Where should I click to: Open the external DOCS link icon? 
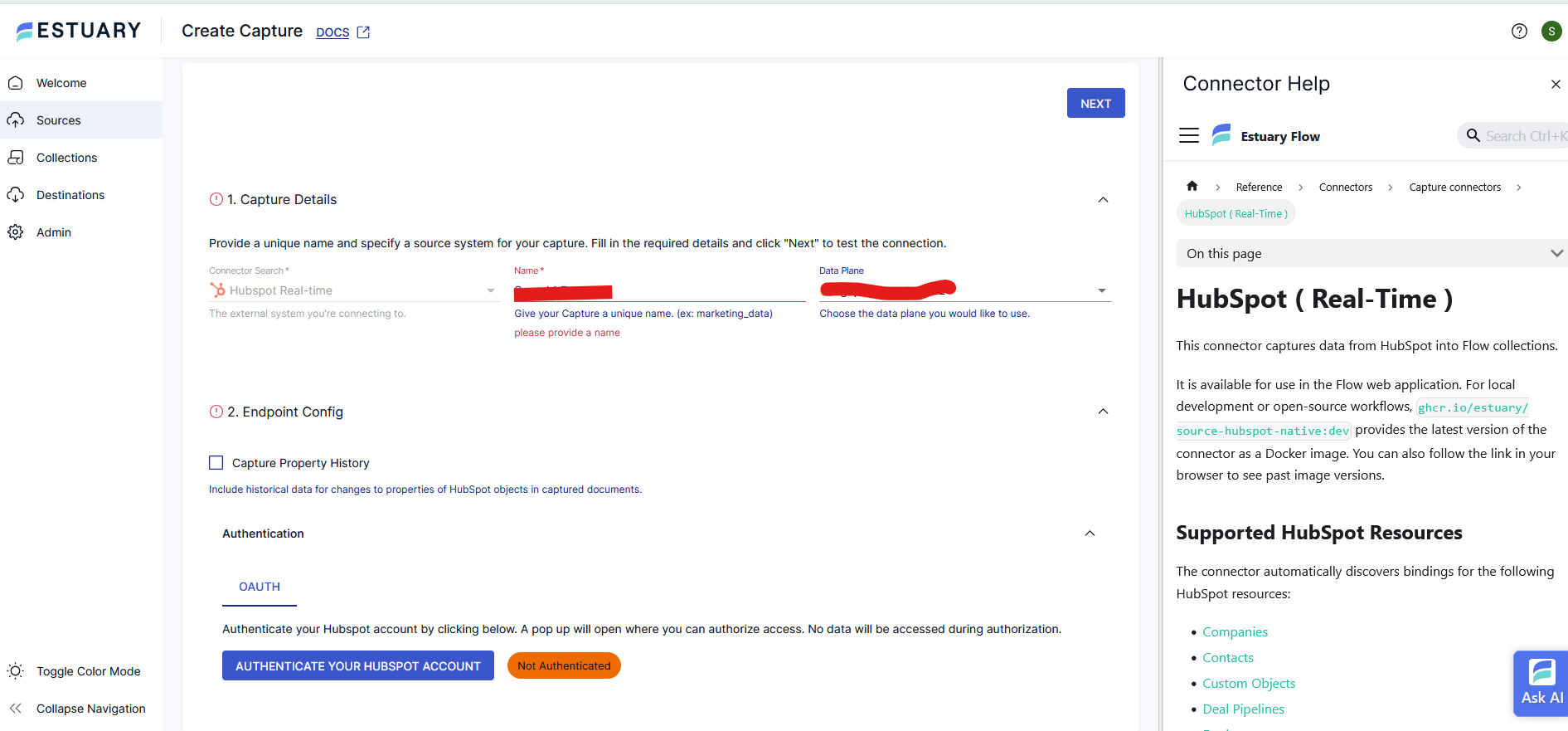pos(363,32)
